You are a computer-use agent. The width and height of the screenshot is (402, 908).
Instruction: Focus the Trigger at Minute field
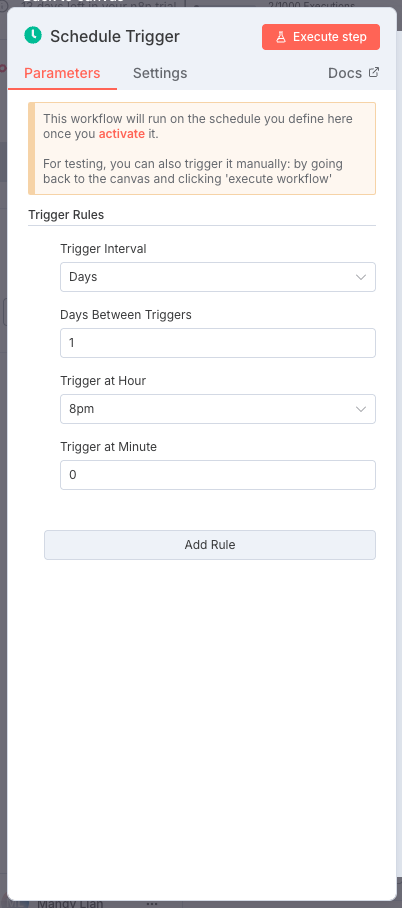(x=218, y=475)
